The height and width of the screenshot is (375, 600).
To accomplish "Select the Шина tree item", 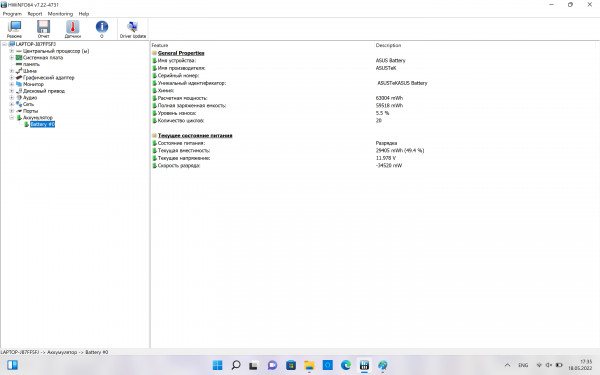I will [x=30, y=71].
